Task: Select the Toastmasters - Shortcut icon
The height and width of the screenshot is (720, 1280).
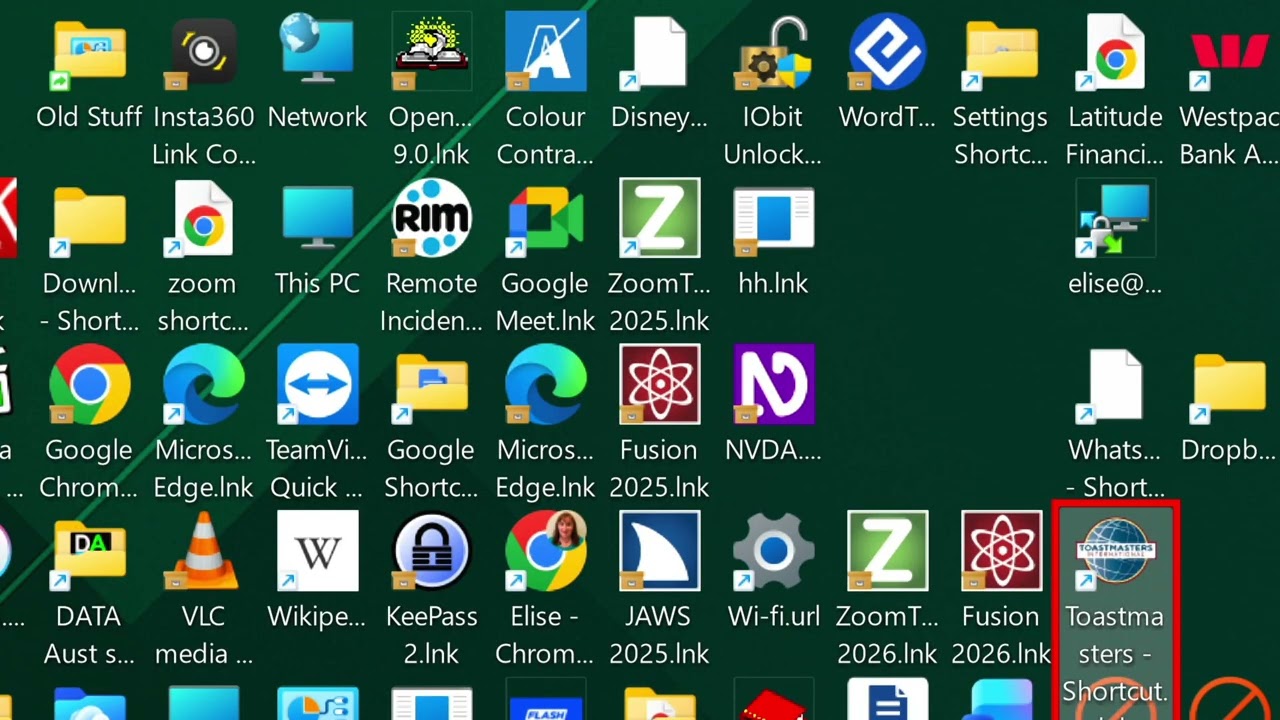Action: point(1115,552)
